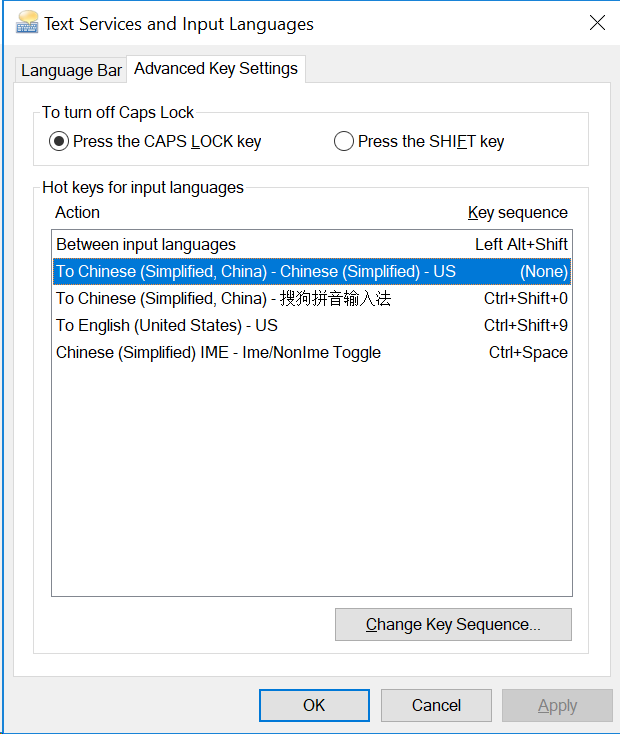Click empty area of the hot keys list
620x734 pixels.
coord(310,480)
